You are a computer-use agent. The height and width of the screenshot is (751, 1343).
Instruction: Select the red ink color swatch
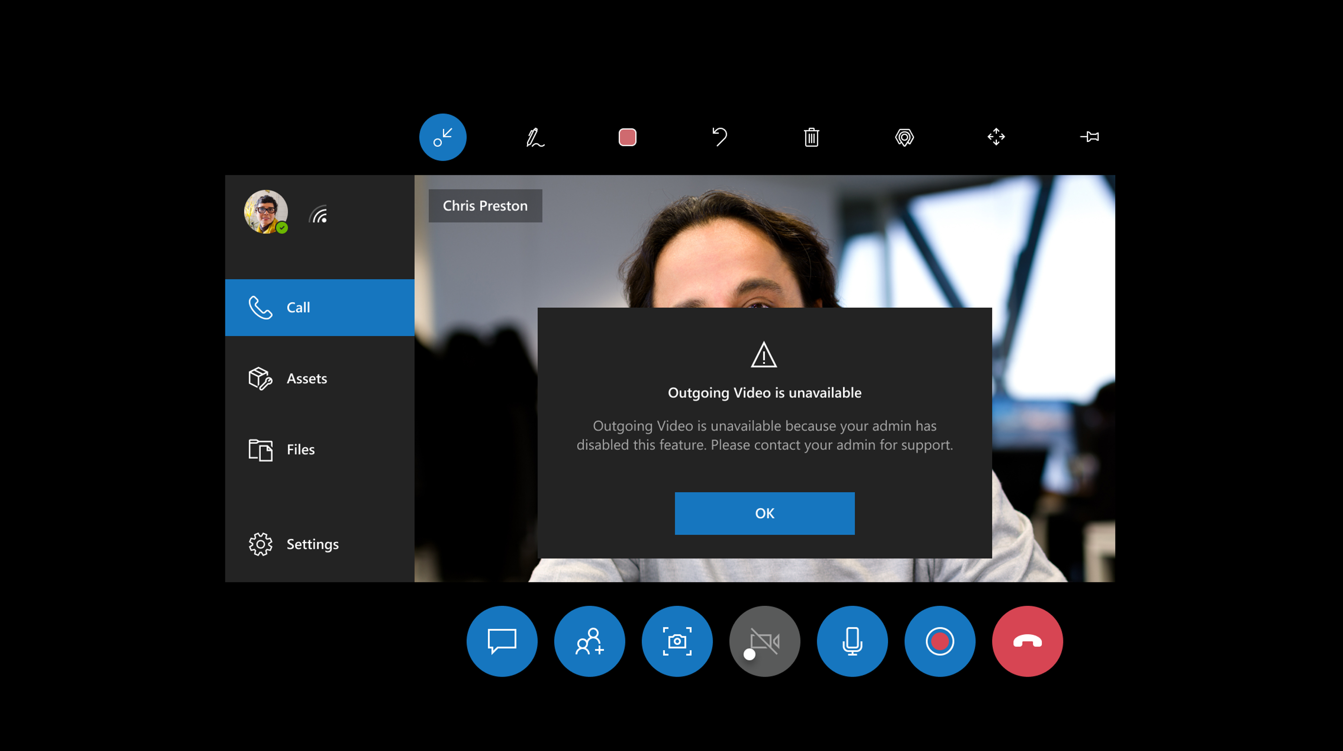(x=627, y=137)
